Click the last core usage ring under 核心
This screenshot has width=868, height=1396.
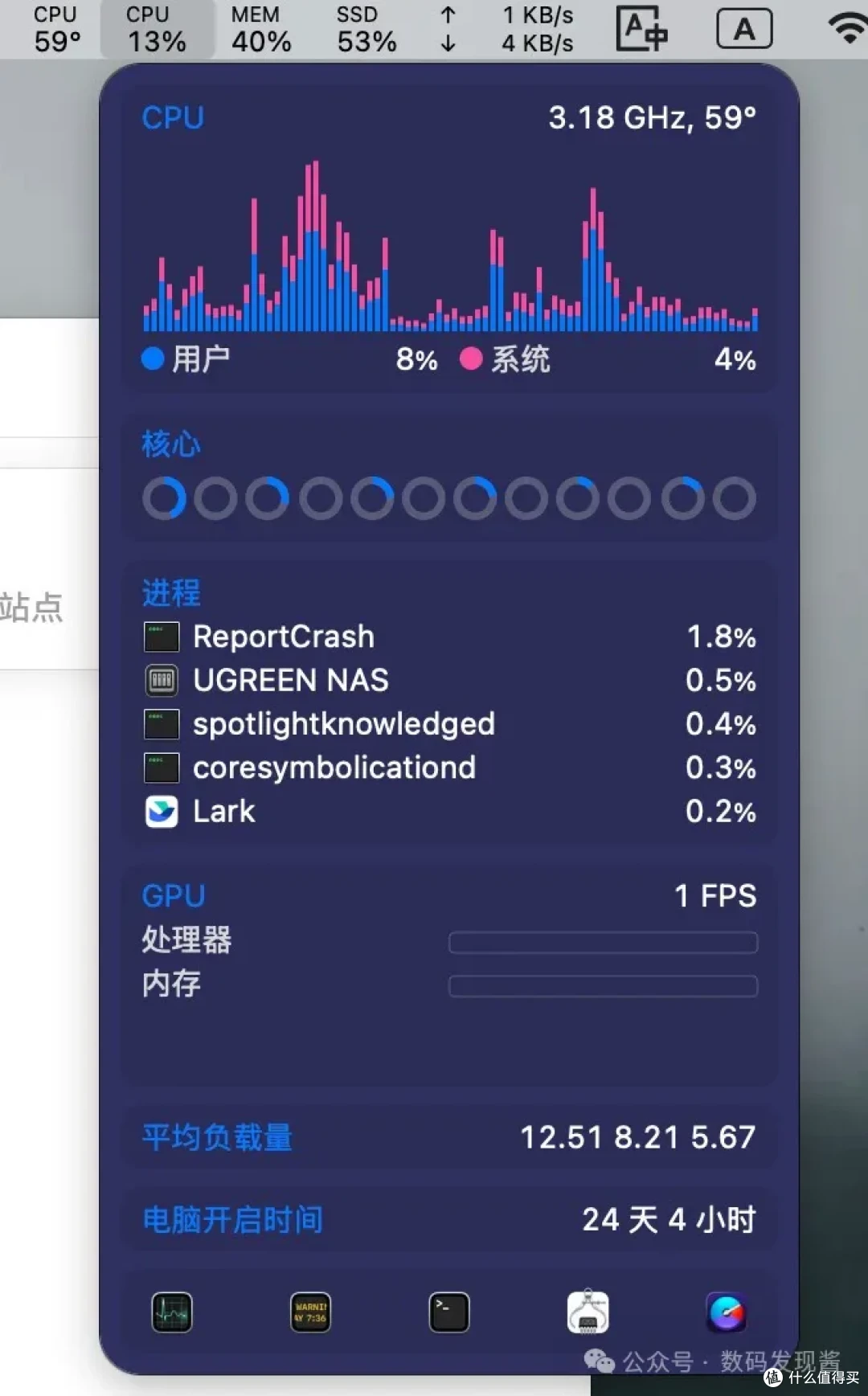point(735,498)
